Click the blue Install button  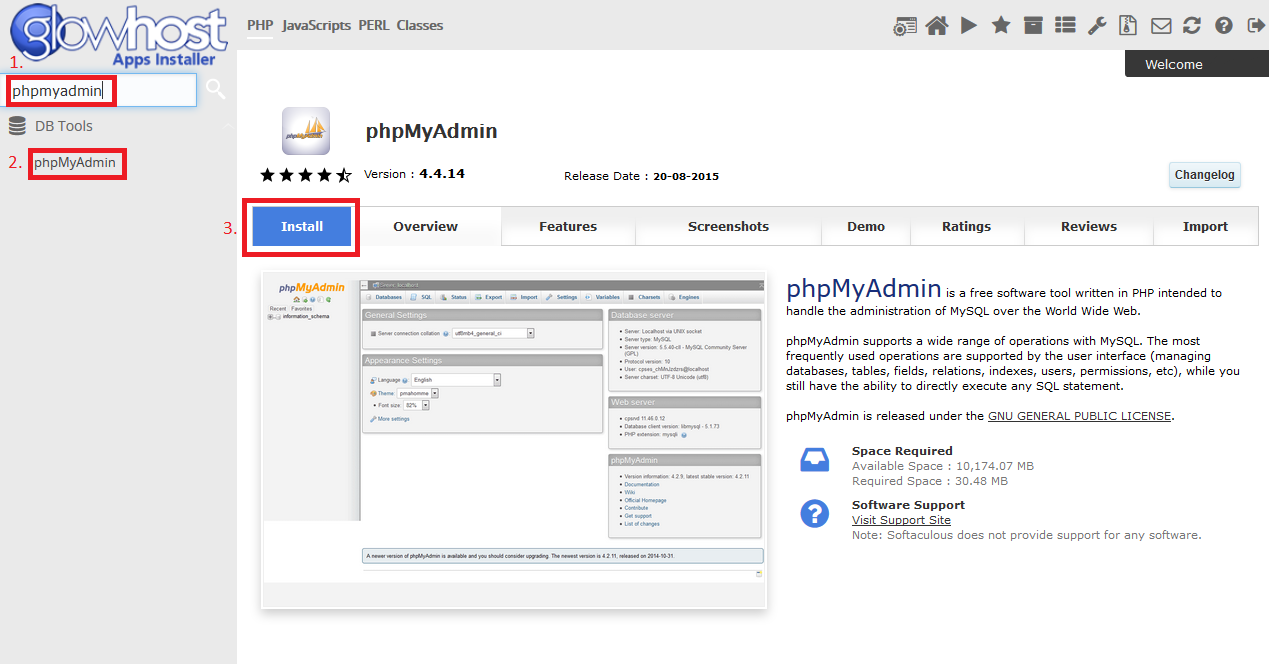pos(302,226)
